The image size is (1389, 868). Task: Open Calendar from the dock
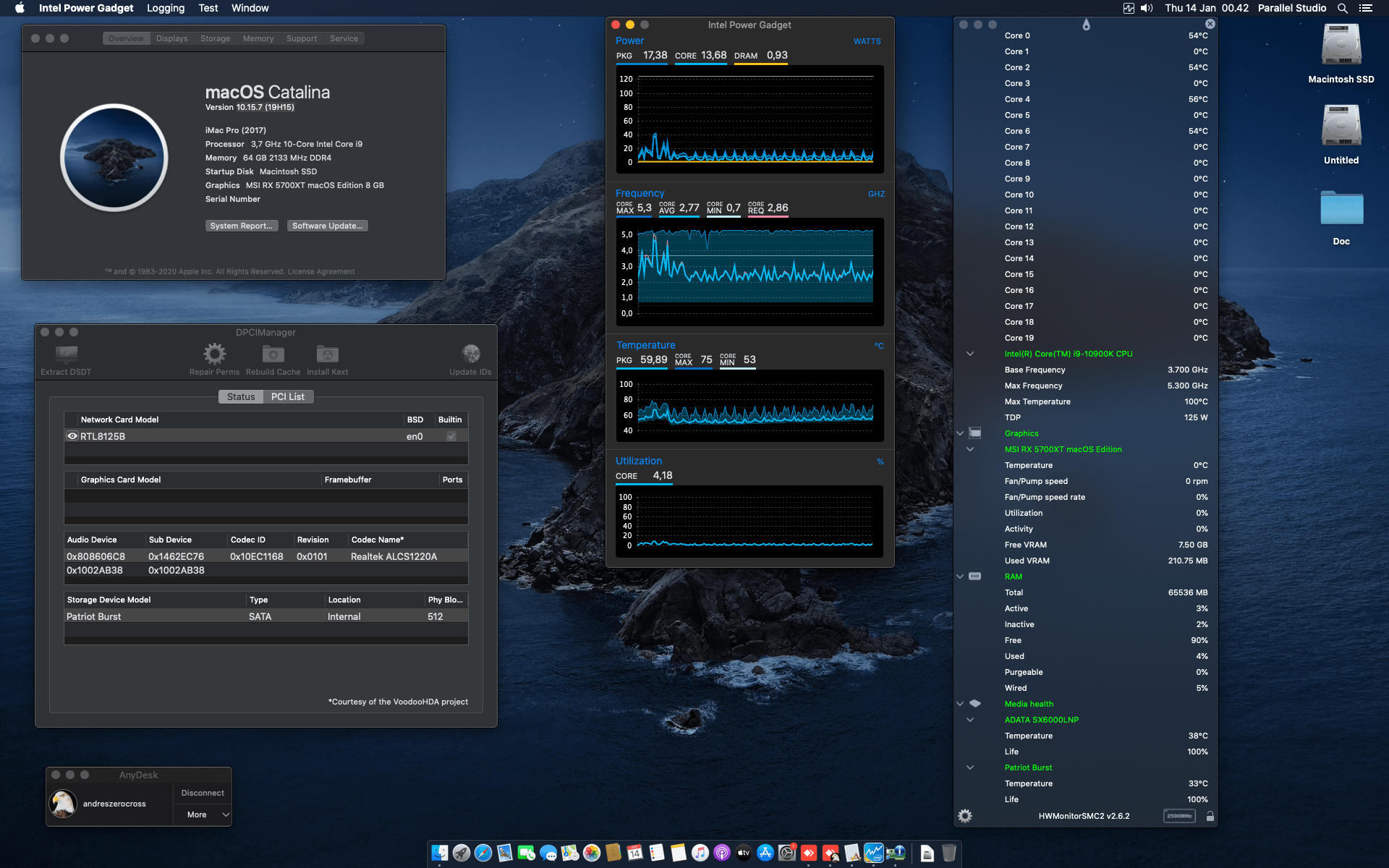(635, 853)
